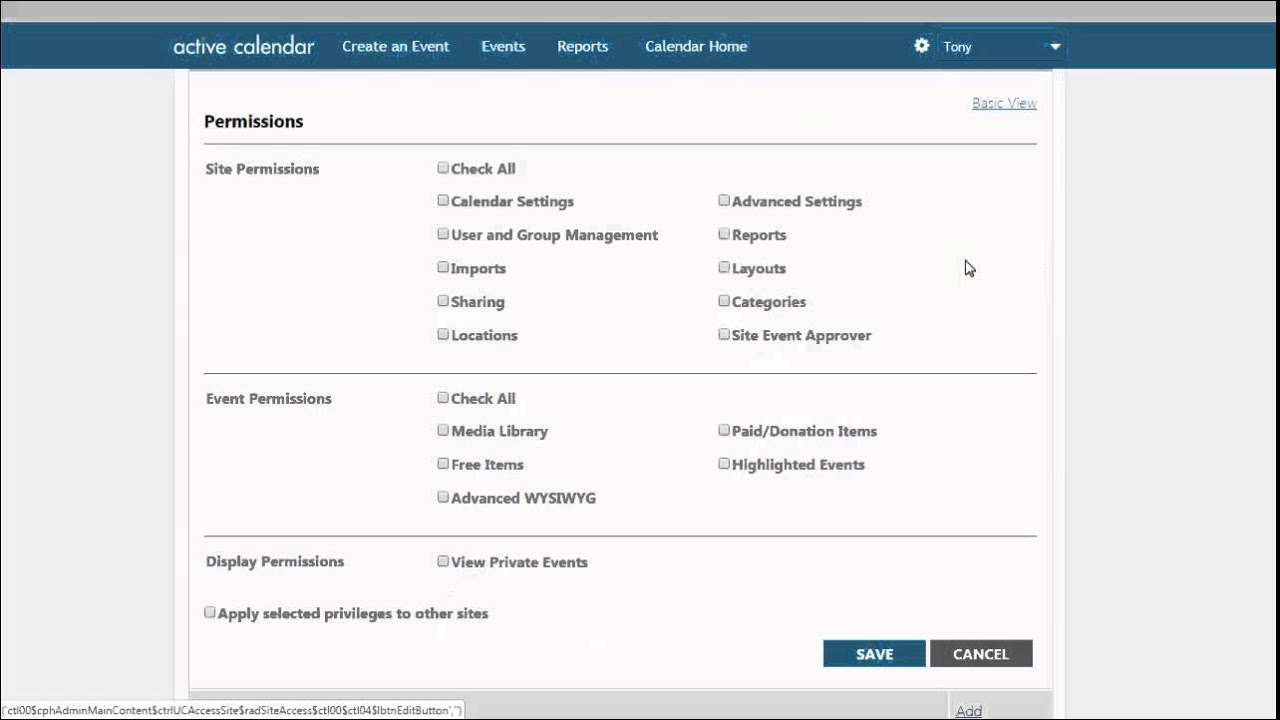Enable Site Event Approver checkbox
The height and width of the screenshot is (720, 1280).
click(x=724, y=334)
